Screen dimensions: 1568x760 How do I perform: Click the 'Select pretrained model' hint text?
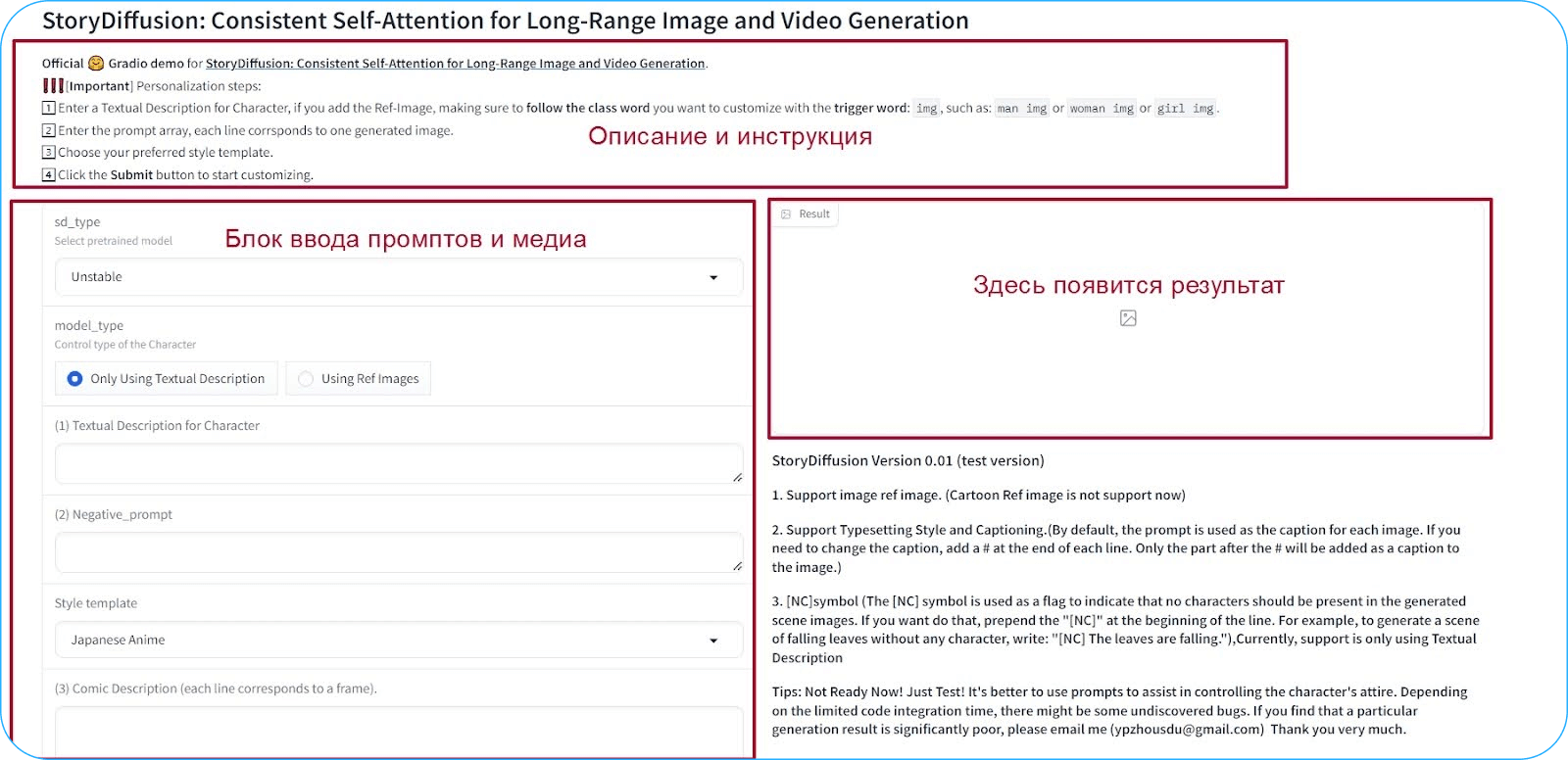click(x=114, y=241)
